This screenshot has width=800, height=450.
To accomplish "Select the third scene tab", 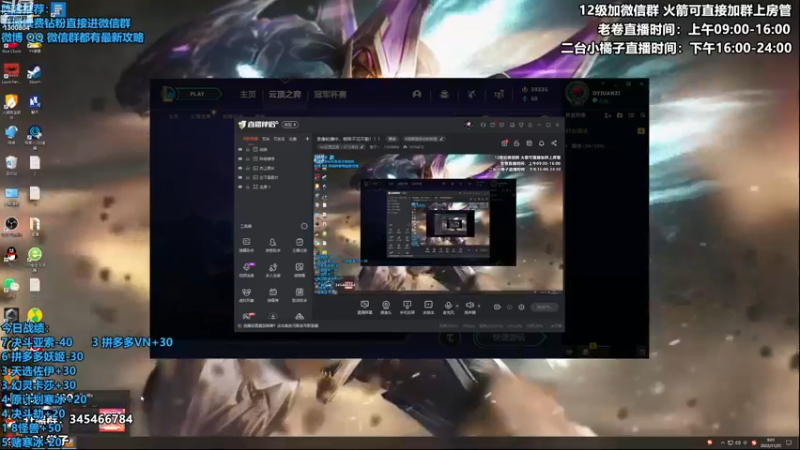I will pyautogui.click(x=279, y=139).
